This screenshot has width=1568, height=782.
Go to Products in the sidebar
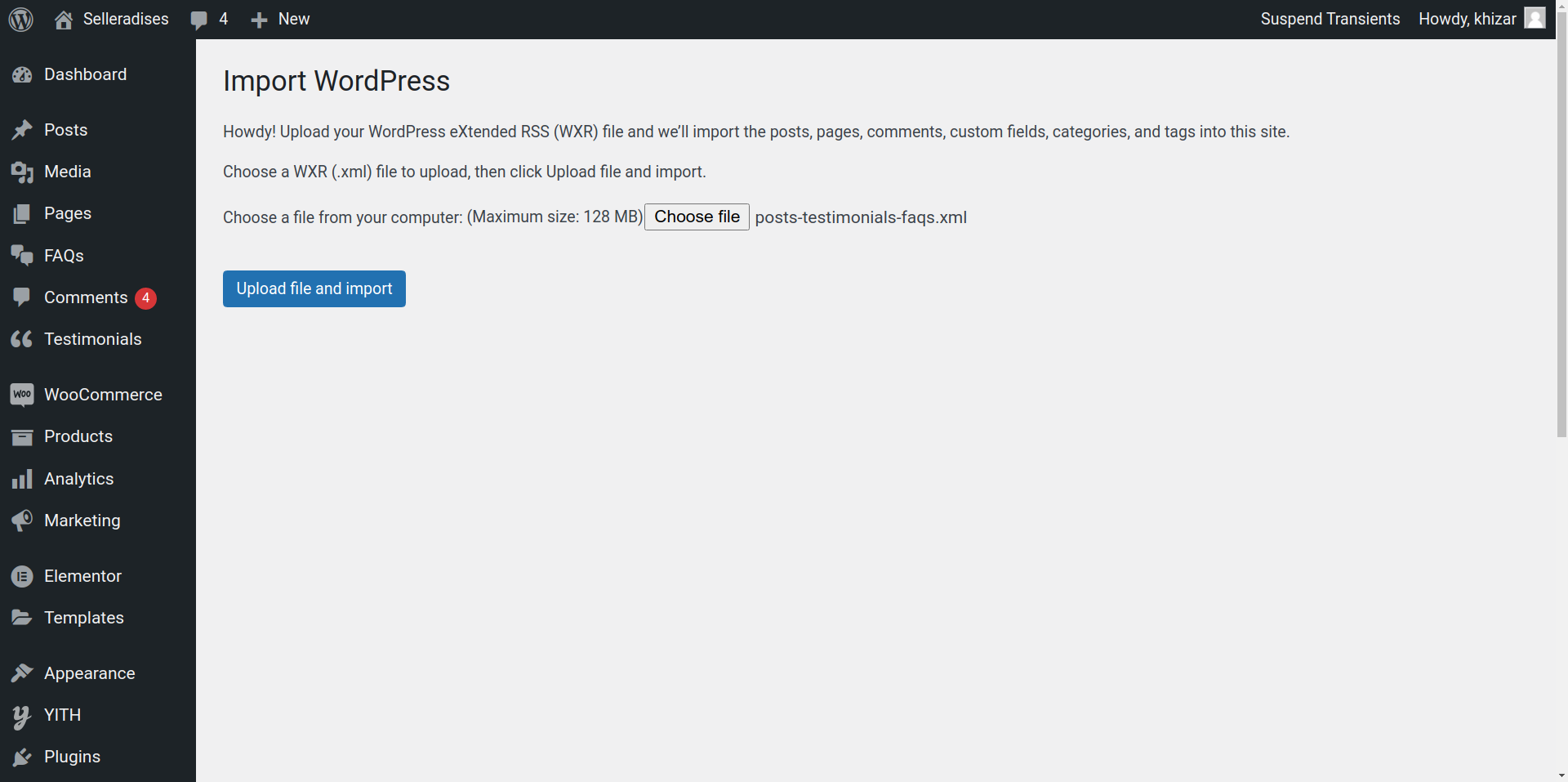point(78,436)
